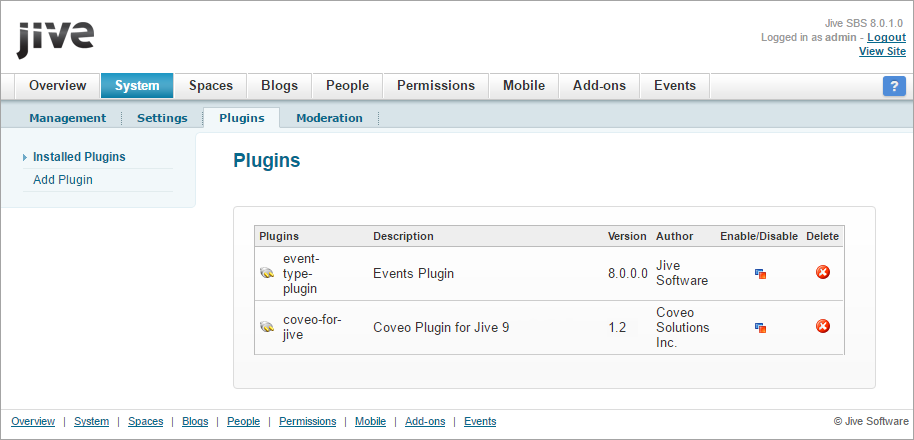Screen dimensions: 914x440
Task: Delete the event-type-plugin plugin
Action: tap(822, 272)
